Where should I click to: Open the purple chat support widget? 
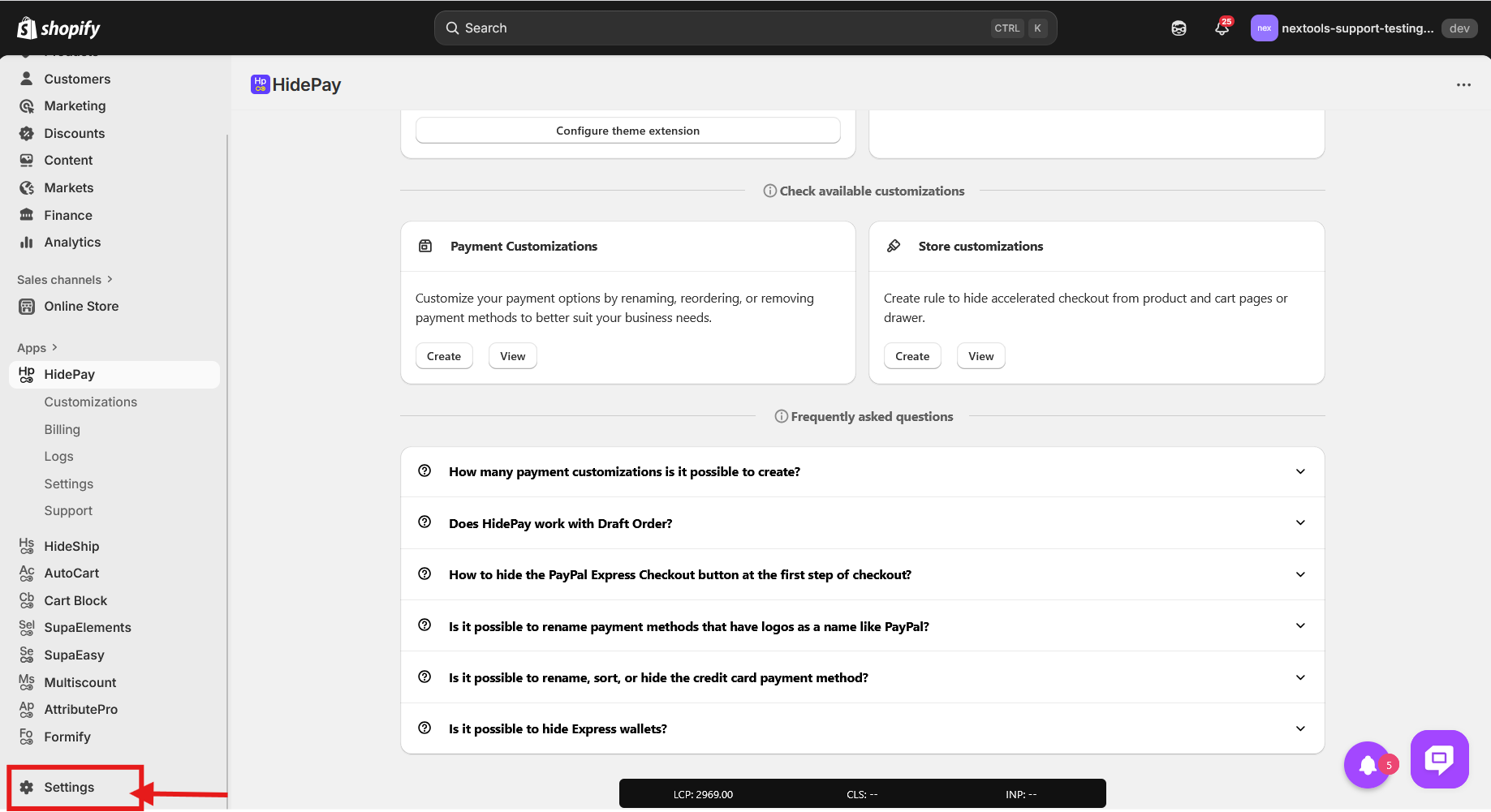[x=1439, y=759]
